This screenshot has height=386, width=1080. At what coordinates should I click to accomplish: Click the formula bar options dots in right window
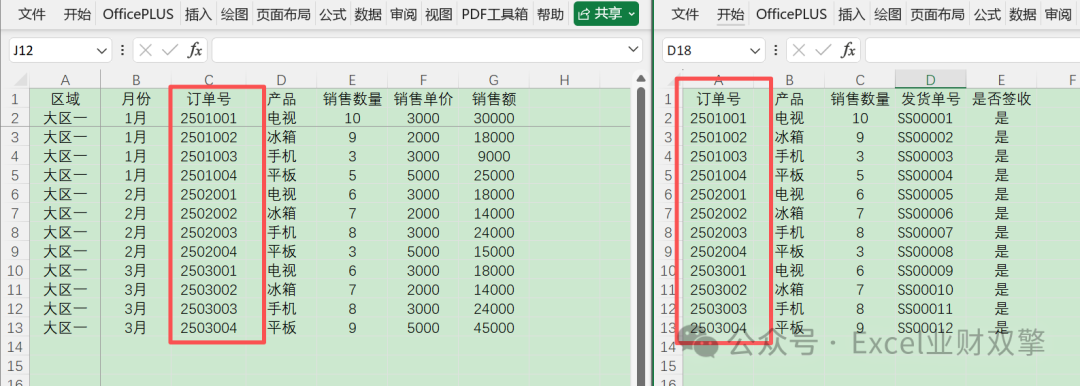tap(776, 50)
